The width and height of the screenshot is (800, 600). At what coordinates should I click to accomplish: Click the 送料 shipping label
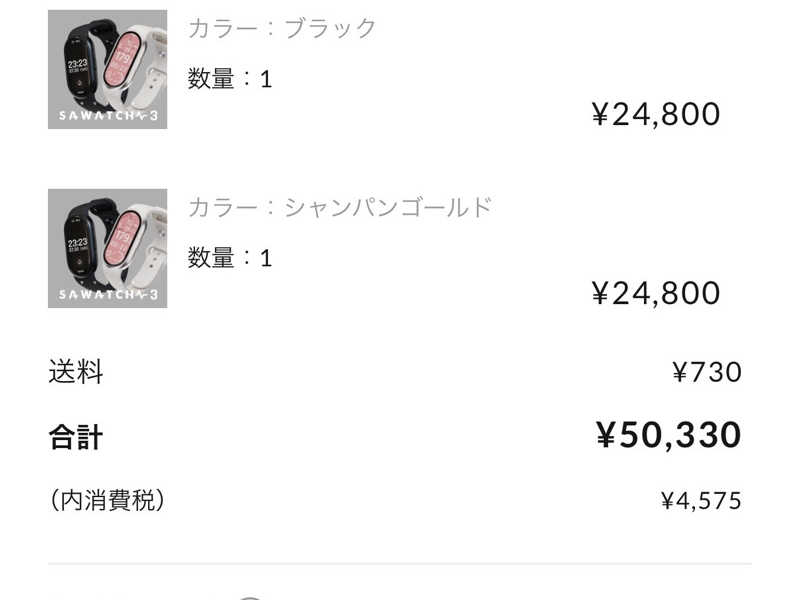[76, 373]
